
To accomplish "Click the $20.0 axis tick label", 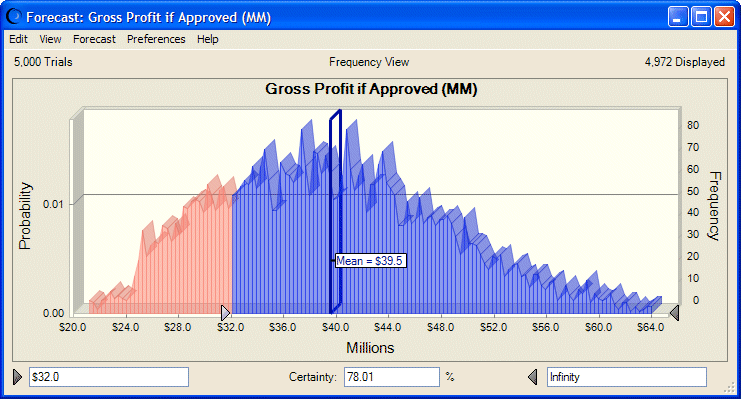I will pos(73,327).
